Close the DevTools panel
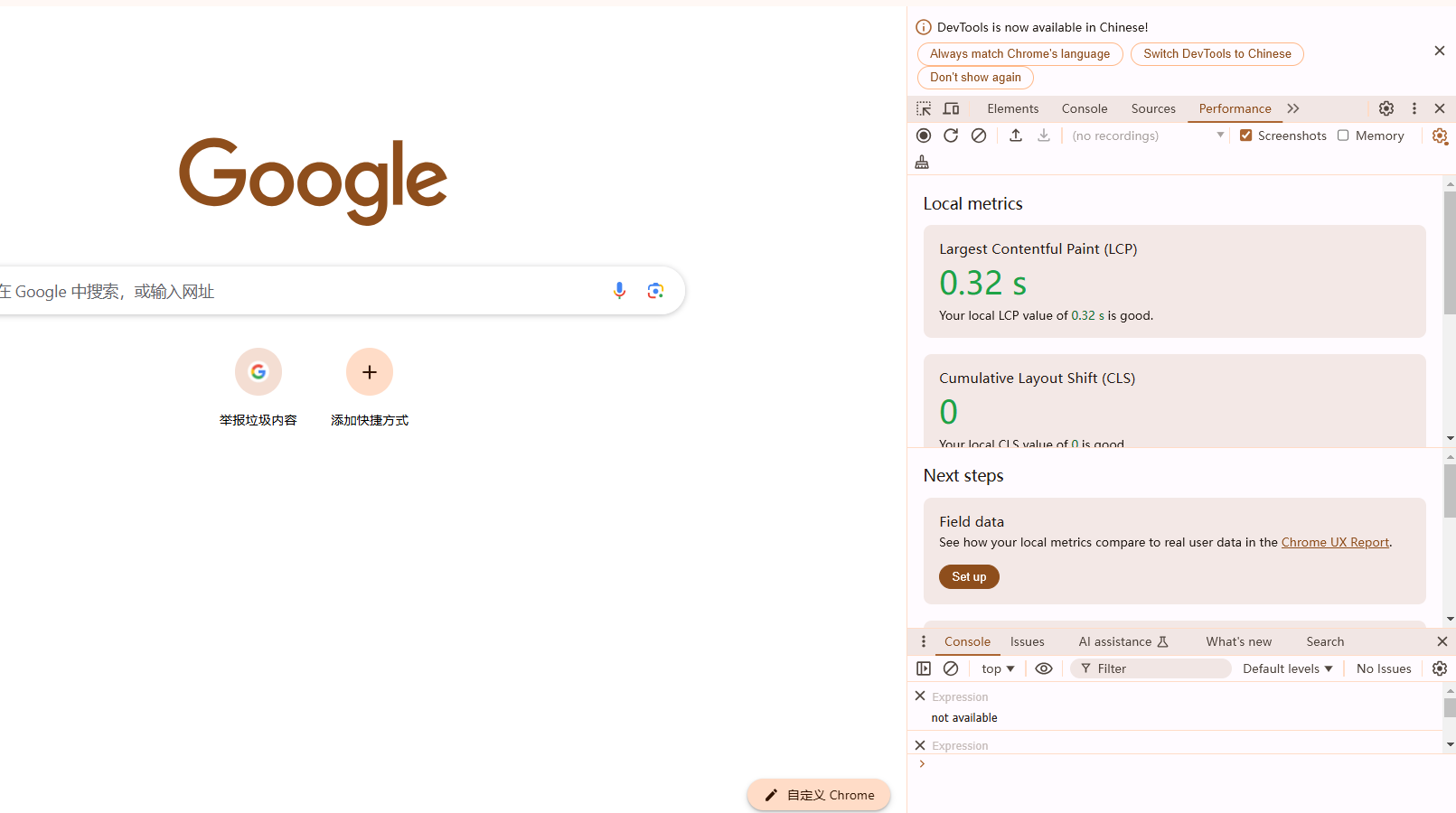 (x=1440, y=108)
